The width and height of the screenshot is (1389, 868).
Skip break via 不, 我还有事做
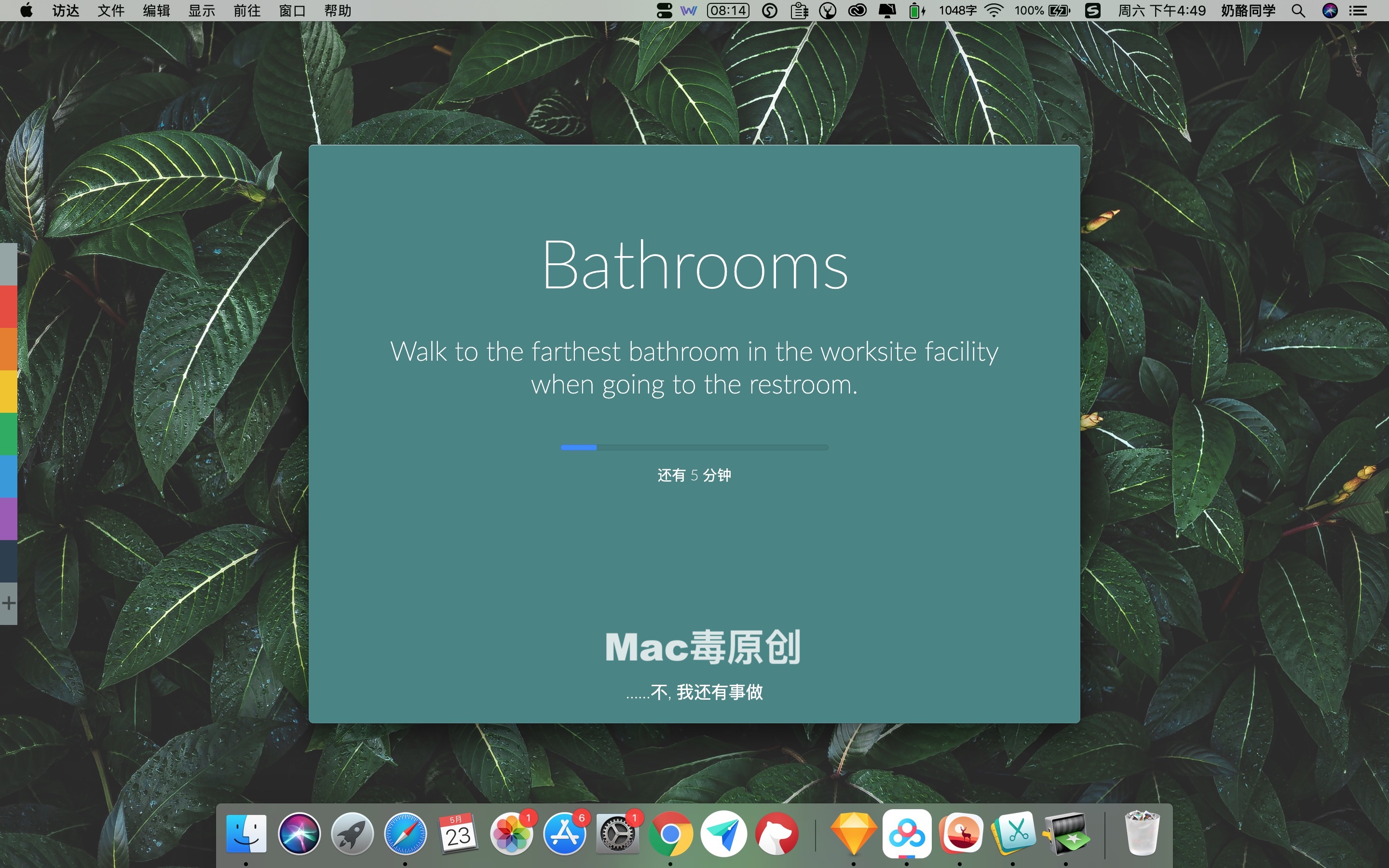coord(694,692)
